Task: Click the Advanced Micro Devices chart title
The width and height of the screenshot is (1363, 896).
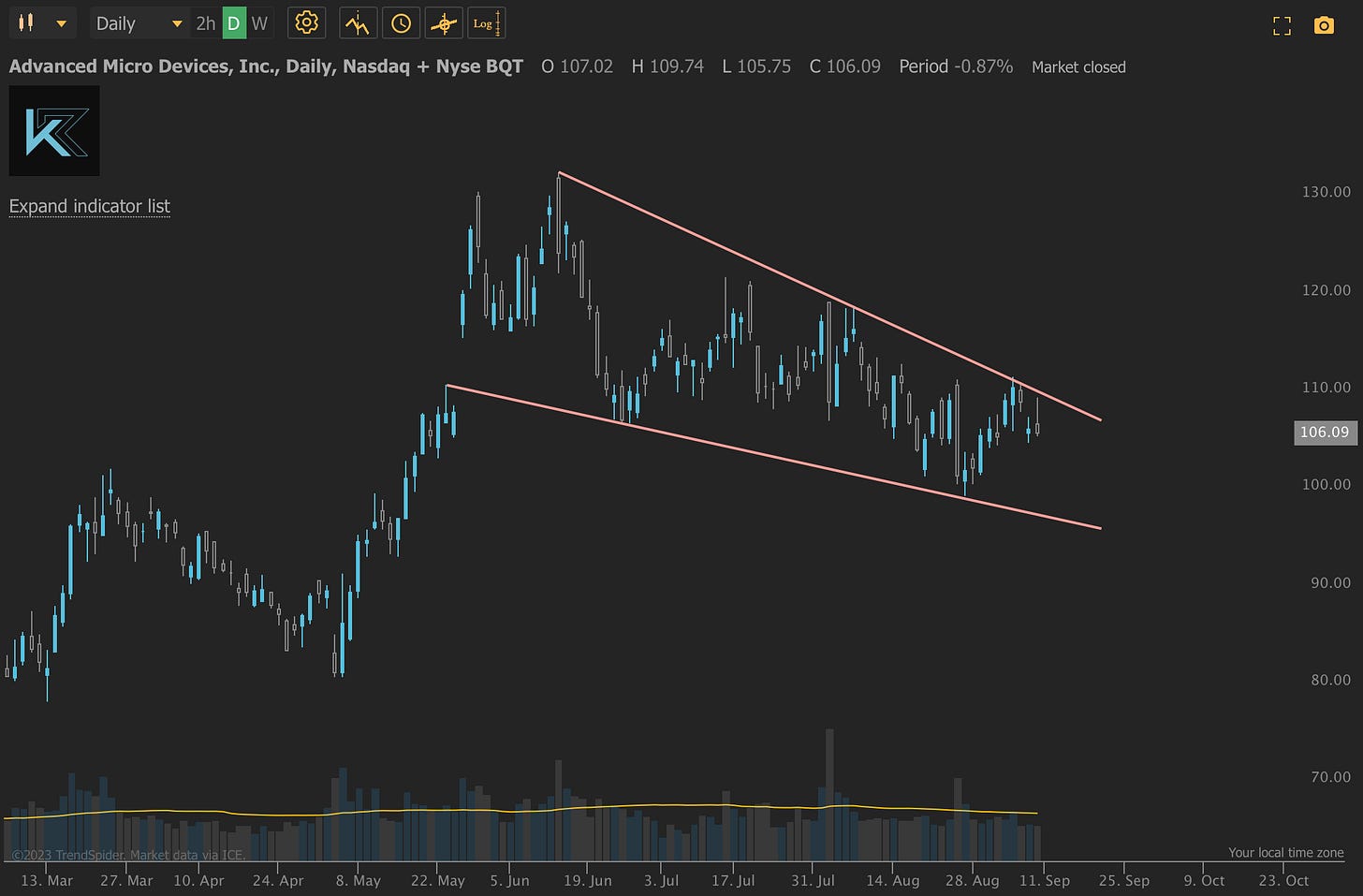Action: click(x=266, y=66)
